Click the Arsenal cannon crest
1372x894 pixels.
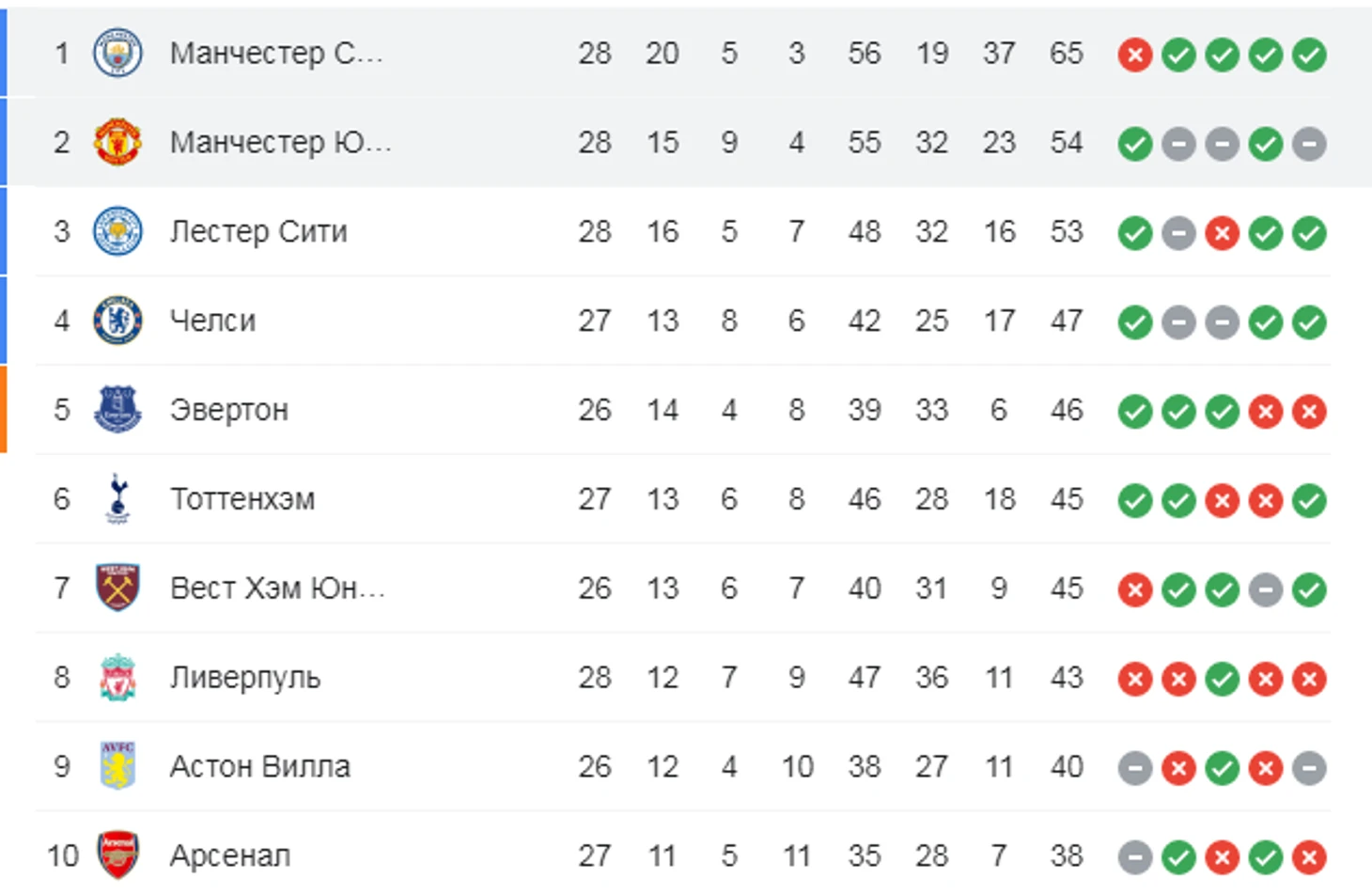(117, 855)
